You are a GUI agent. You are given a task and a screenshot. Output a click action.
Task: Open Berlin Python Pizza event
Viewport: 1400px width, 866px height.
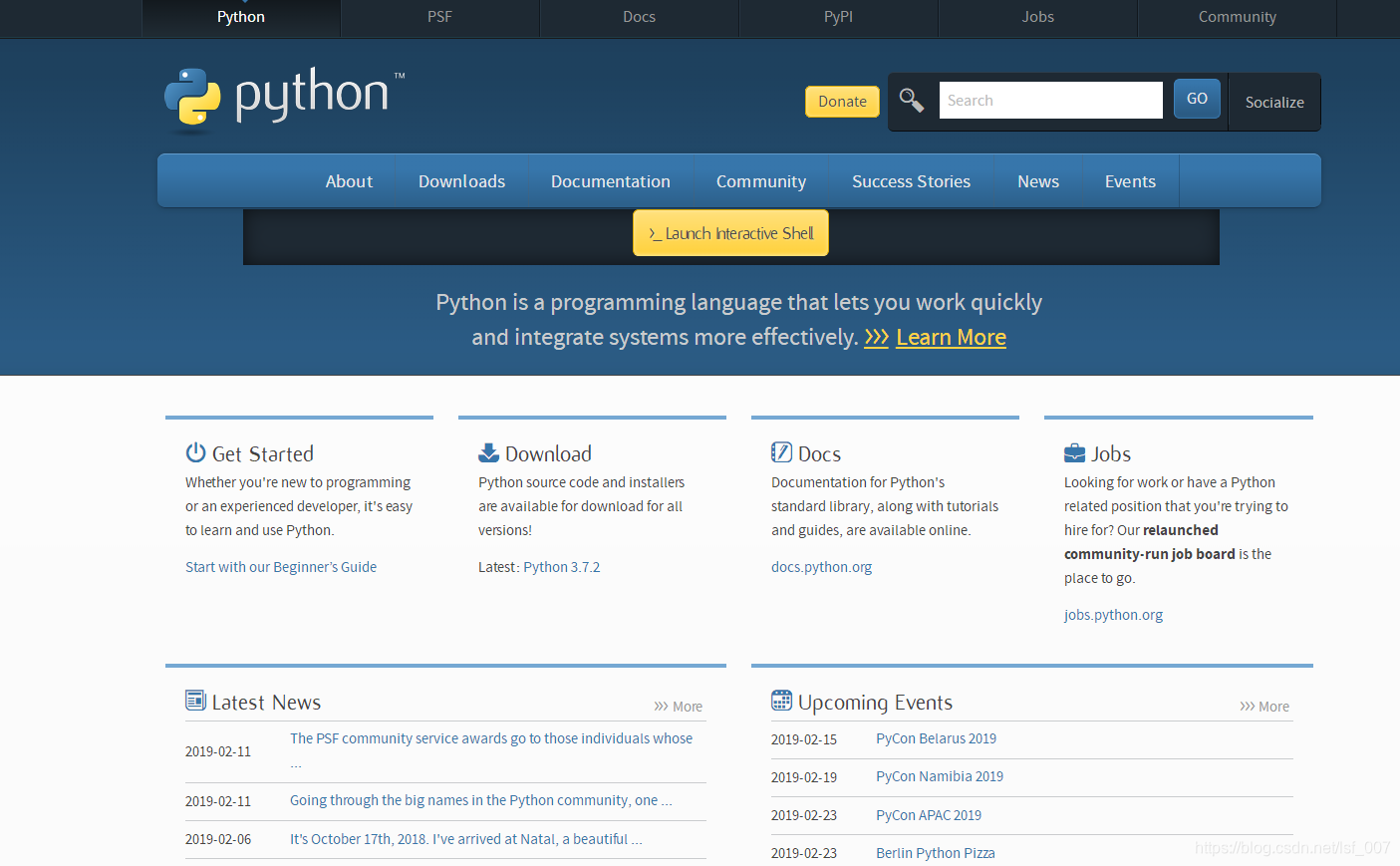pyautogui.click(x=936, y=853)
